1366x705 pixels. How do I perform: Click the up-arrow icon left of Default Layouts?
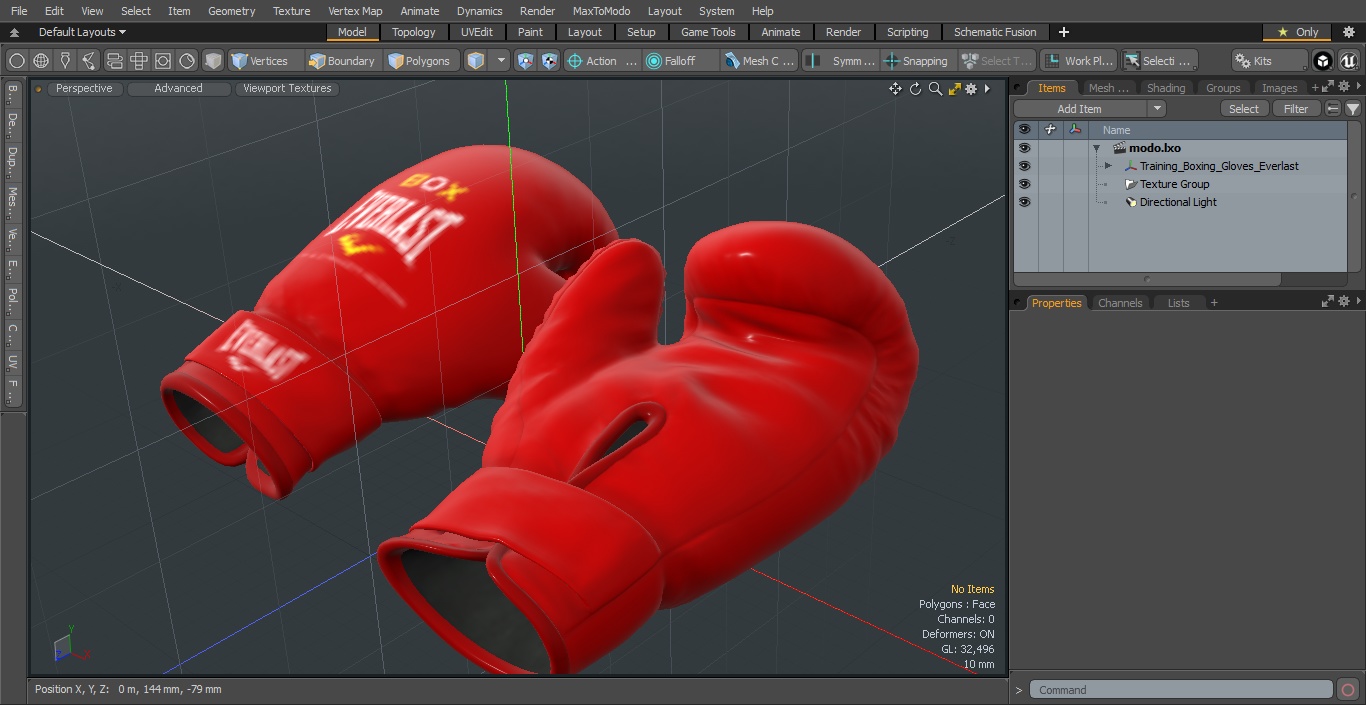[14, 32]
